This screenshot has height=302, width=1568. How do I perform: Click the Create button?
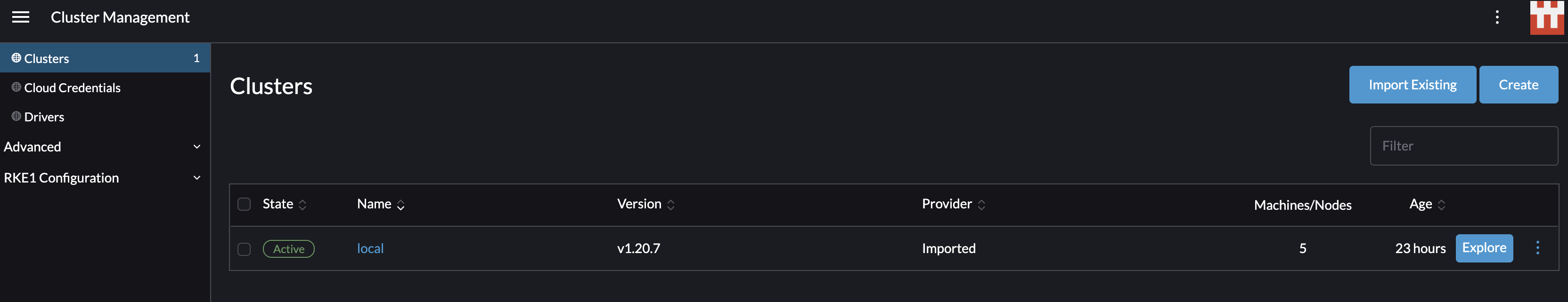[1518, 85]
